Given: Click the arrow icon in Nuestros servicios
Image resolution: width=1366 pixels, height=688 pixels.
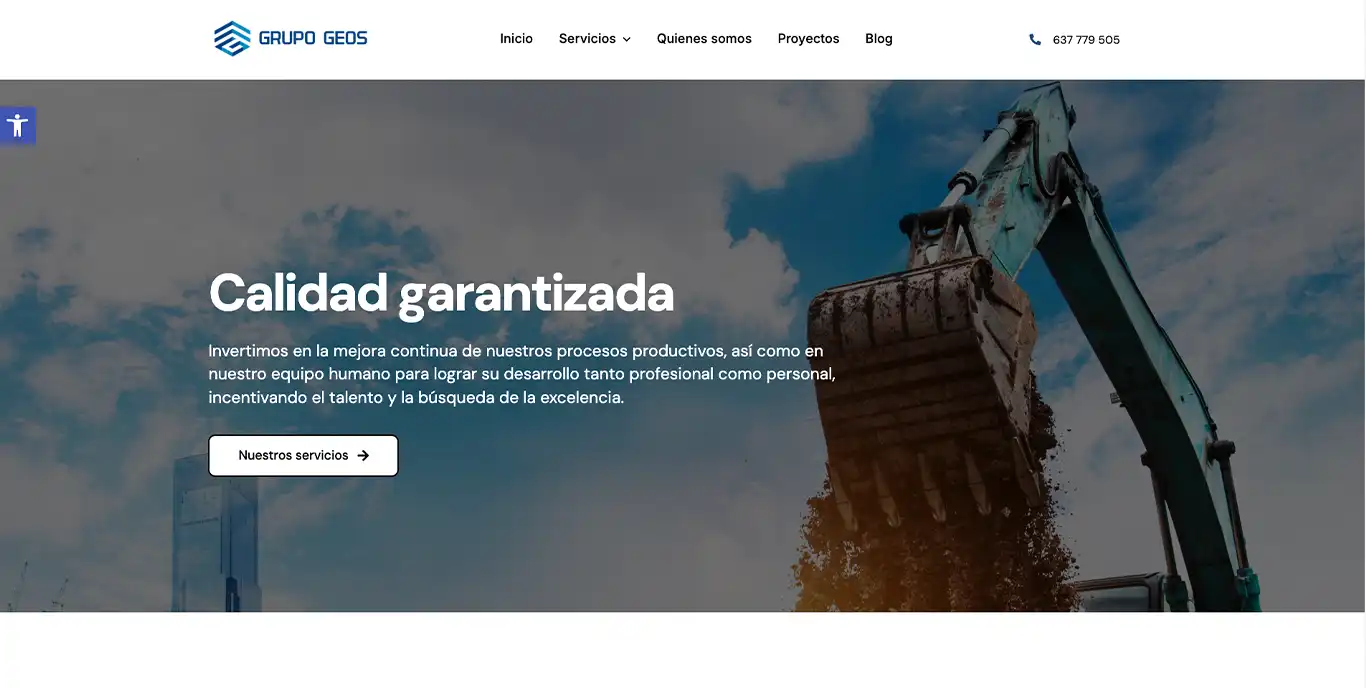Looking at the screenshot, I should tap(363, 456).
